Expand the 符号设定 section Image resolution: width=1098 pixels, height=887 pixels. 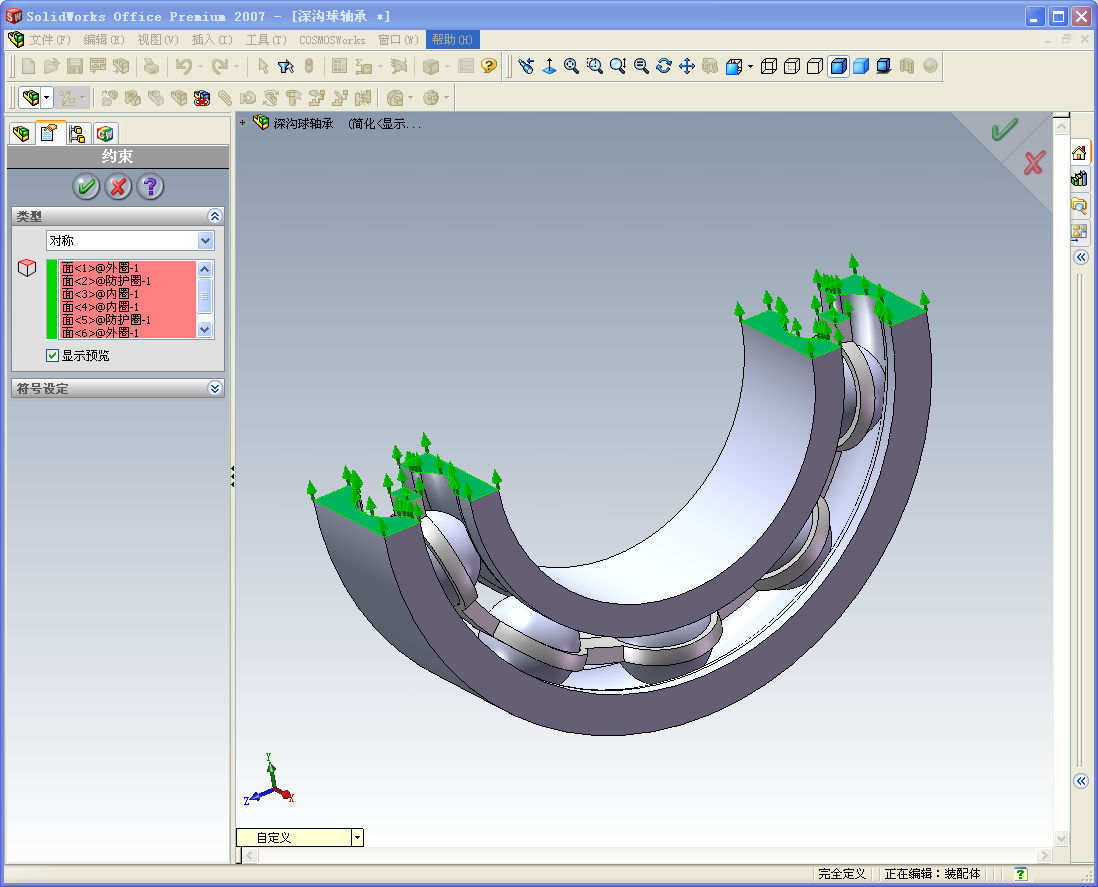tap(215, 388)
